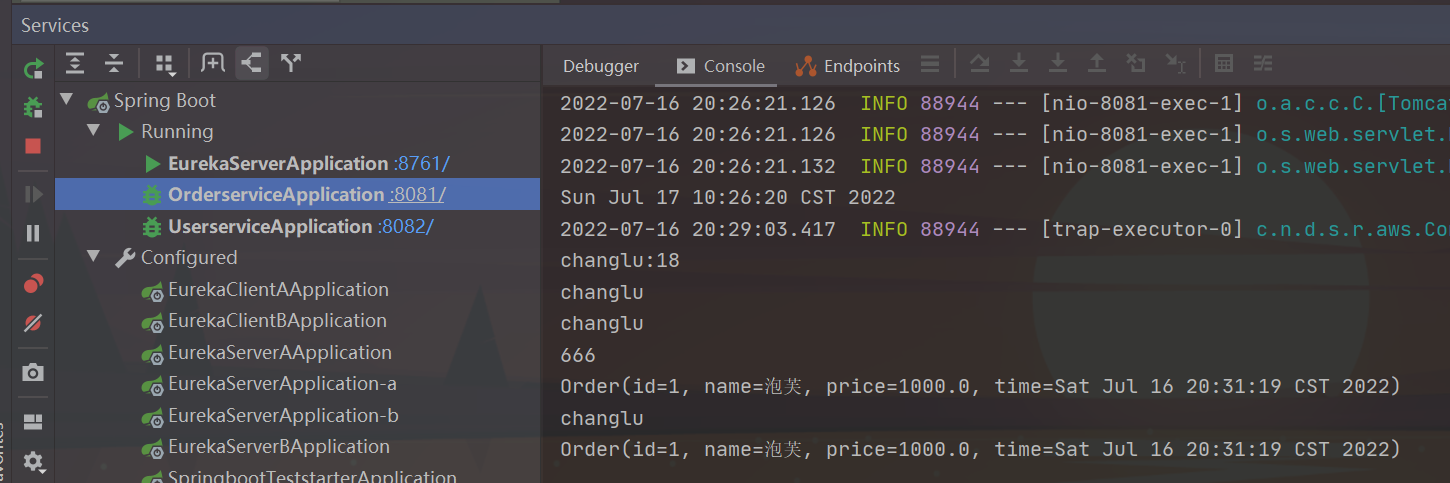Click the trap-executor-0 log line
The height and width of the screenshot is (483, 1450).
coord(1004,229)
